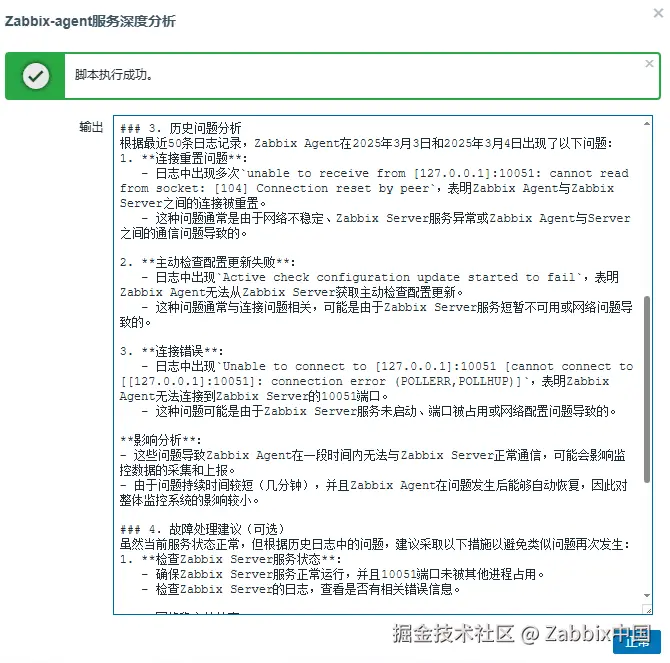Click the 'Active check configuration update started to fail' text
Viewport: 670px width, 663px height.
click(x=400, y=277)
